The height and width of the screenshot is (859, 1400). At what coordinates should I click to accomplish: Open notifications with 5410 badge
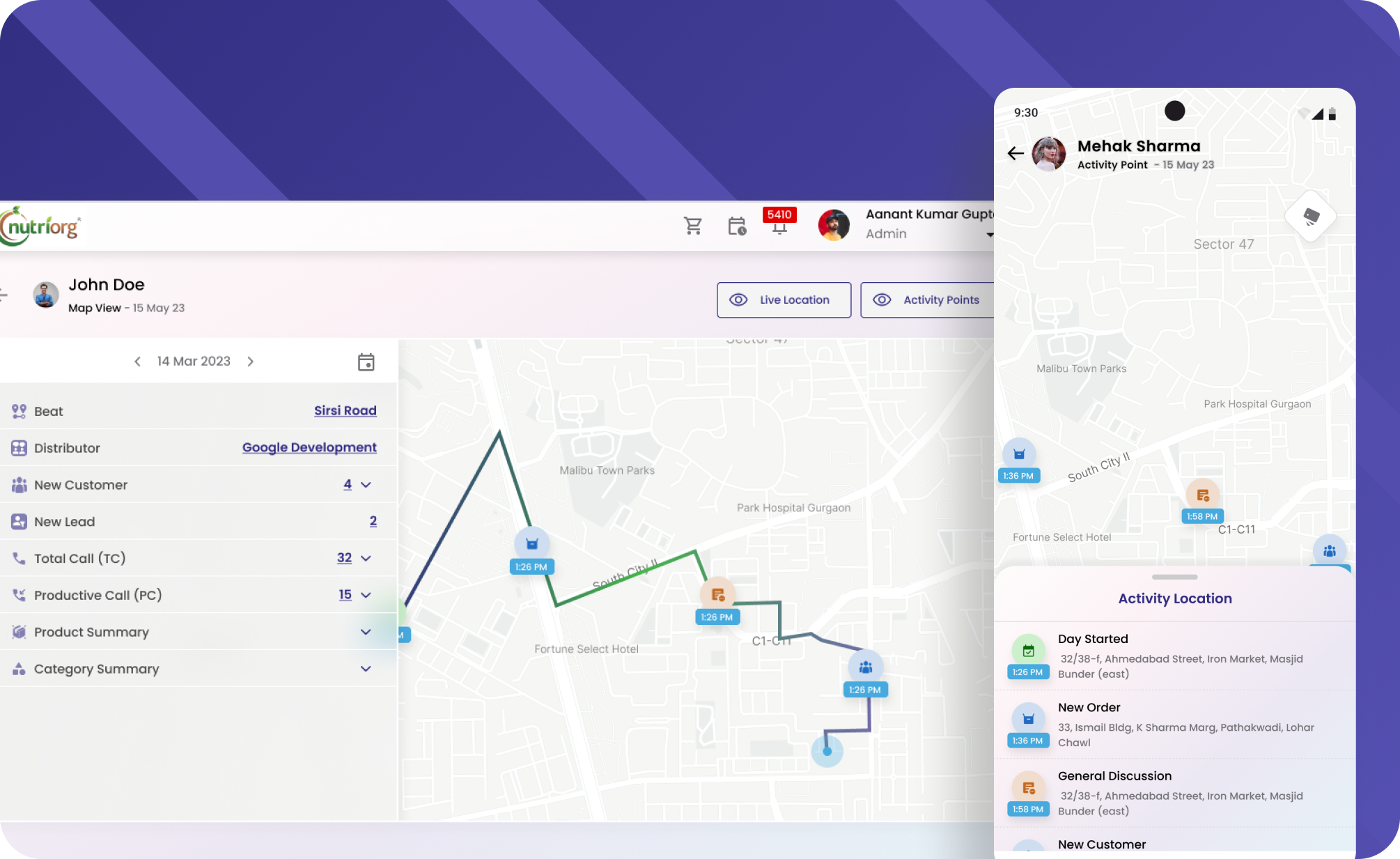(x=779, y=221)
